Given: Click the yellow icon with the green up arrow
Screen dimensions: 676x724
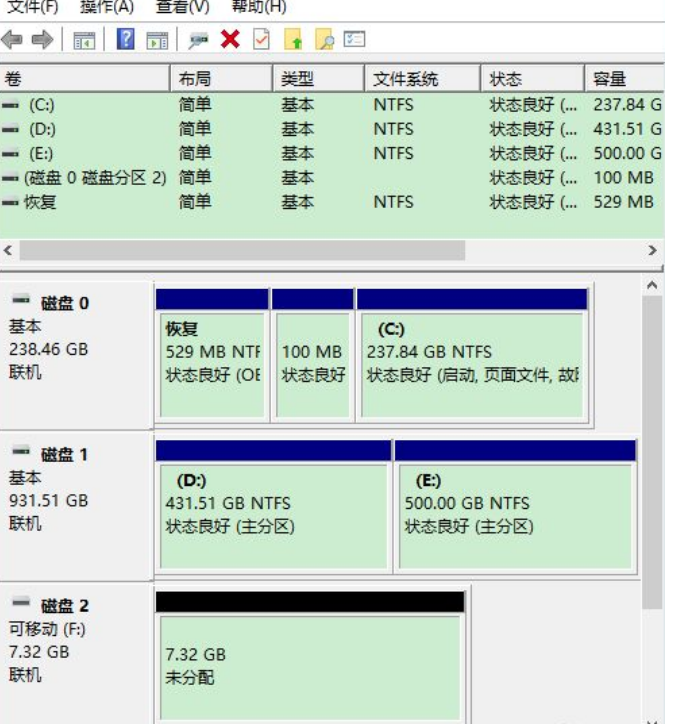Looking at the screenshot, I should tap(293, 39).
